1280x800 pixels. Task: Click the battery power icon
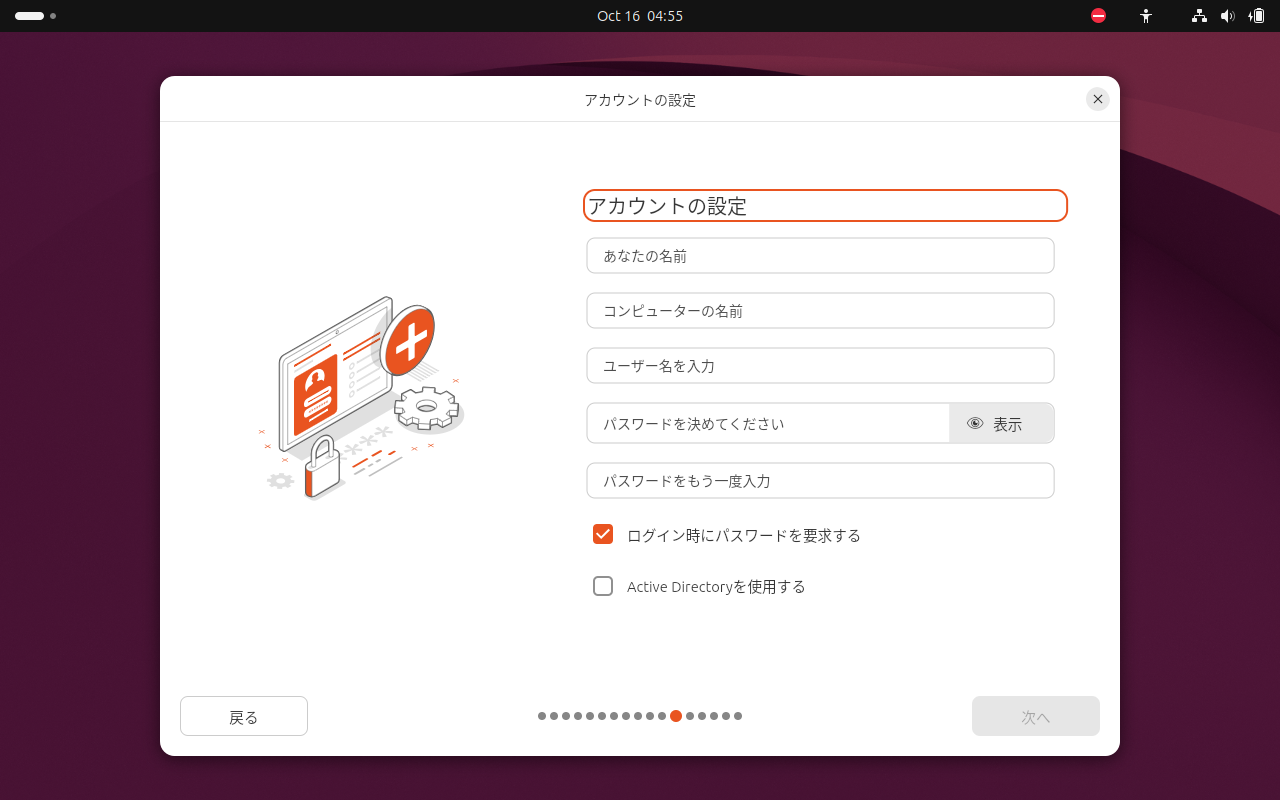tap(1257, 16)
